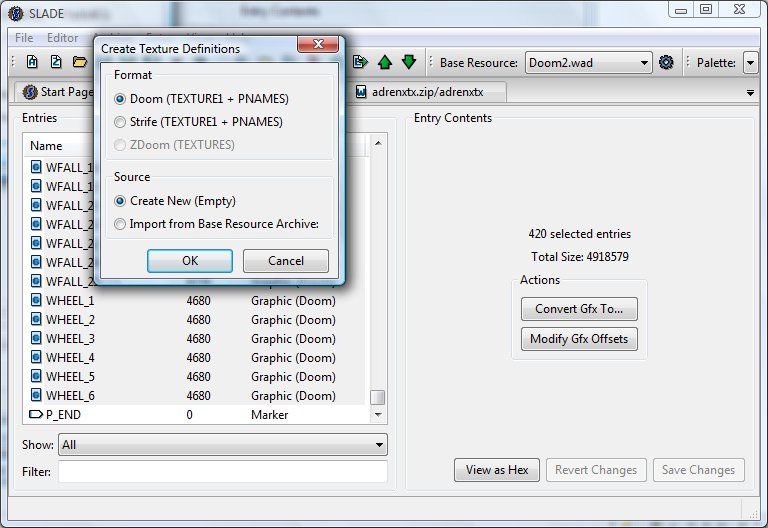The image size is (768, 528).
Task: Open the Show All filter dropdown
Action: click(x=223, y=445)
